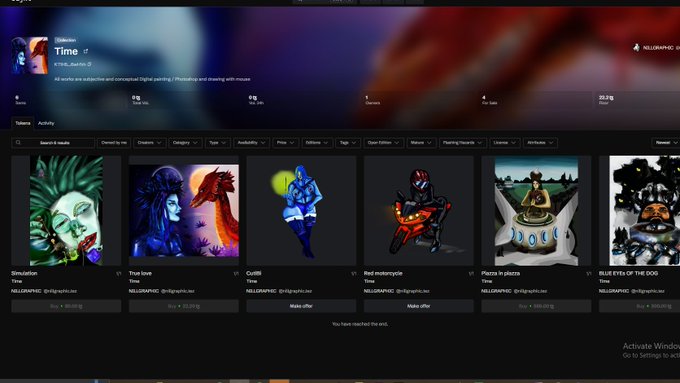Open the Piazza in piazza artwork thumbnail
The image size is (680, 383).
[x=536, y=211]
